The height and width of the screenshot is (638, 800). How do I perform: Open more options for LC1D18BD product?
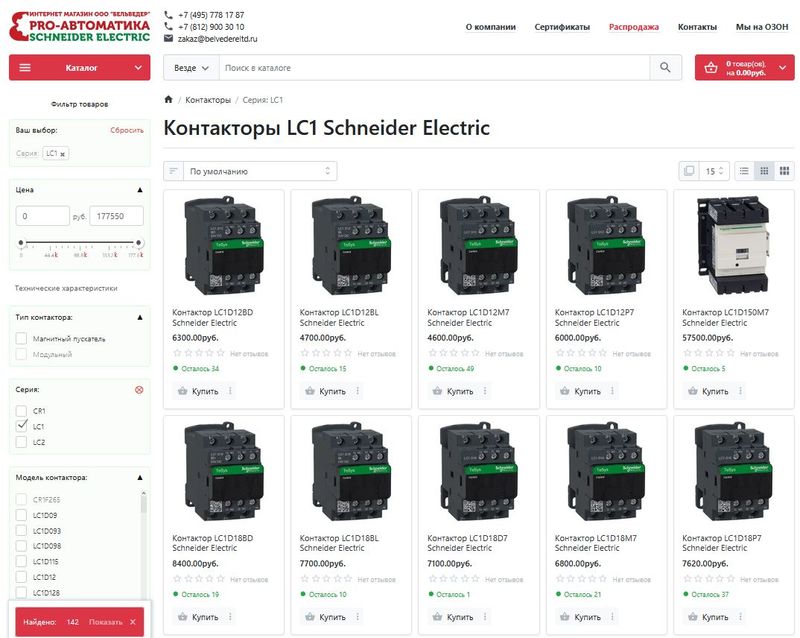(230, 617)
